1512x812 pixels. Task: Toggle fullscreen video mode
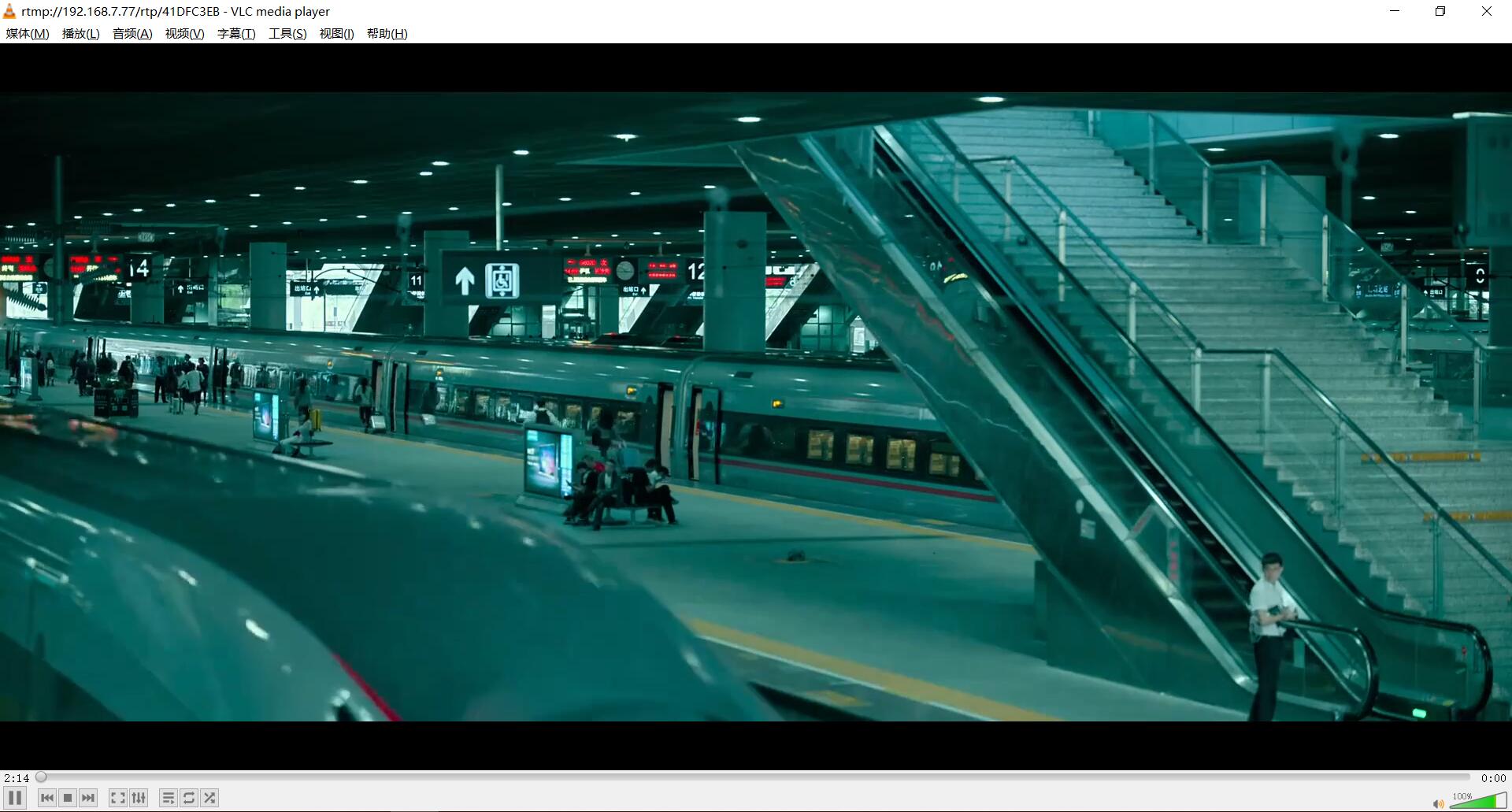[x=117, y=797]
